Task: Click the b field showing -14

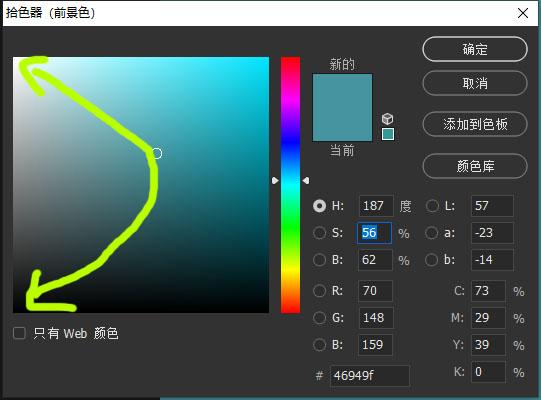Action: tap(492, 260)
